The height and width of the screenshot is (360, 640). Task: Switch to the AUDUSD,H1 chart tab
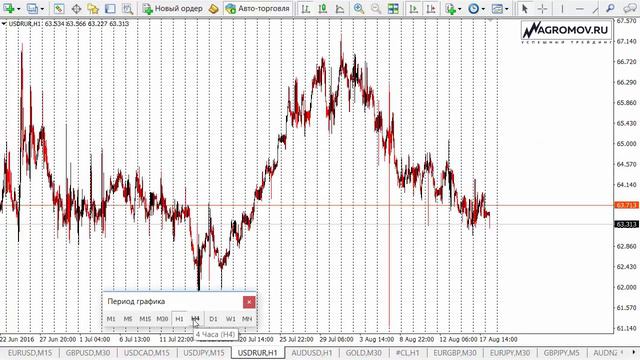[312, 353]
